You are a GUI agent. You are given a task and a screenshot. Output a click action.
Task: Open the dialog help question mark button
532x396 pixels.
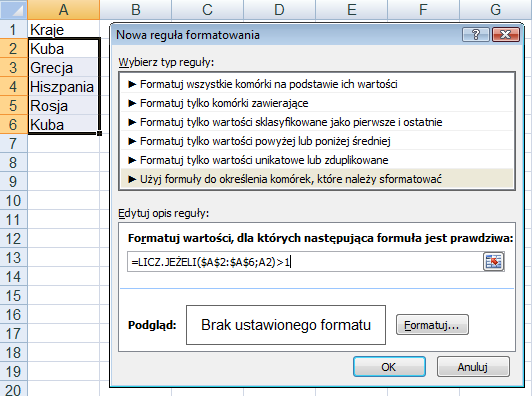[x=476, y=35]
